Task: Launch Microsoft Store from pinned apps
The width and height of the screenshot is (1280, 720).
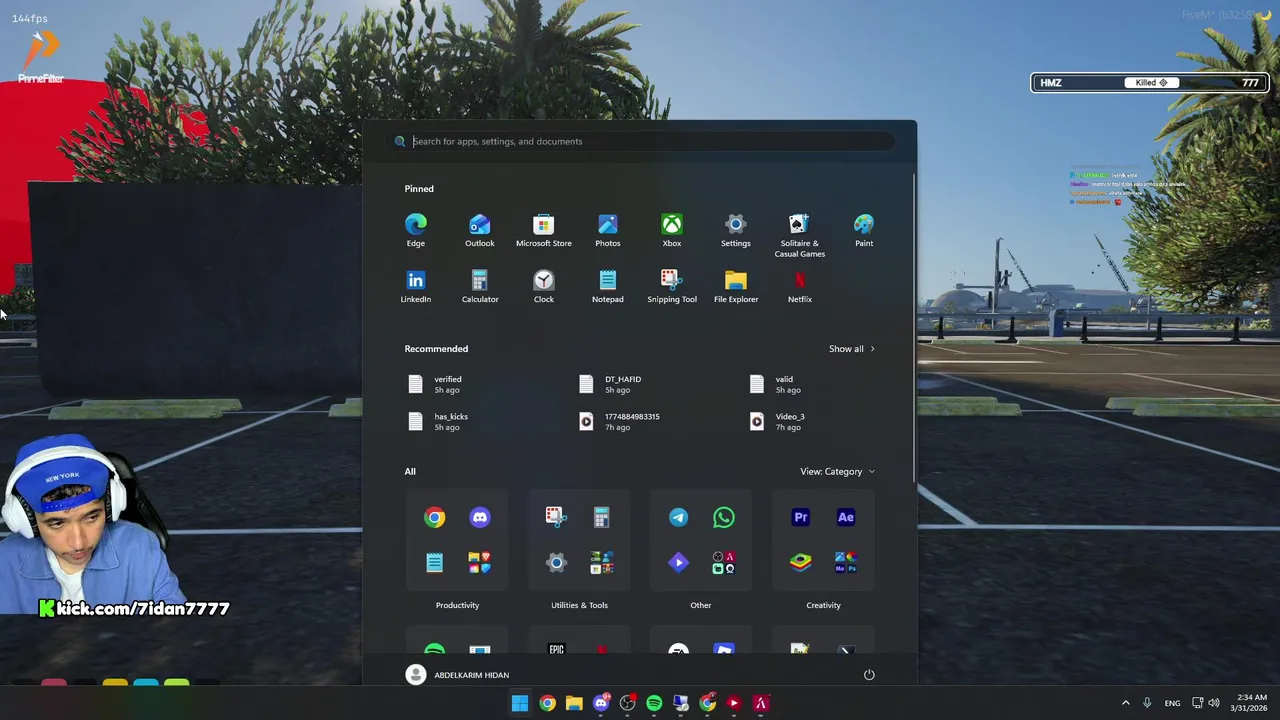Action: (x=543, y=231)
